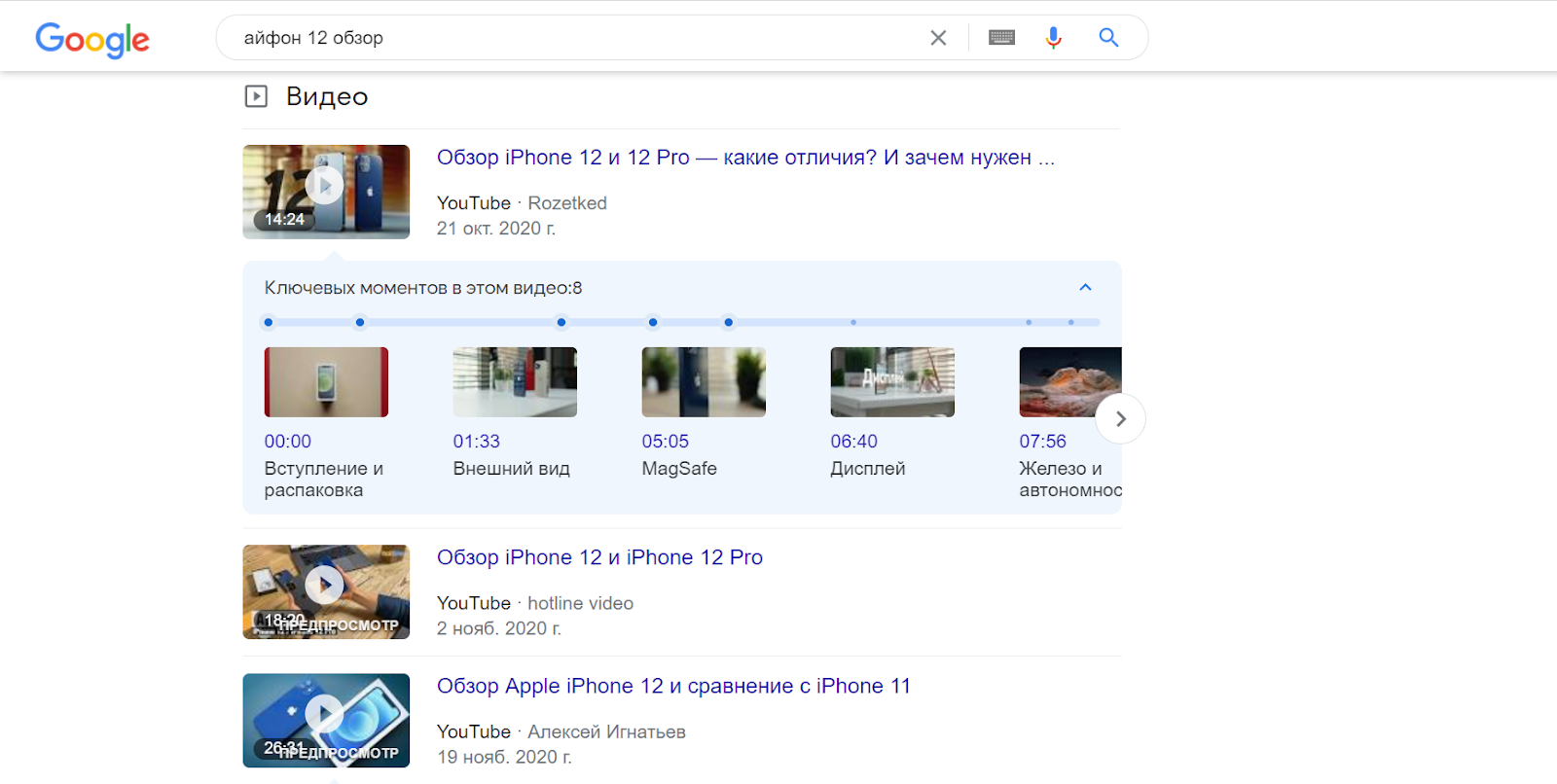Jump to timeline dot for 01:33
1557x784 pixels.
pos(360,322)
